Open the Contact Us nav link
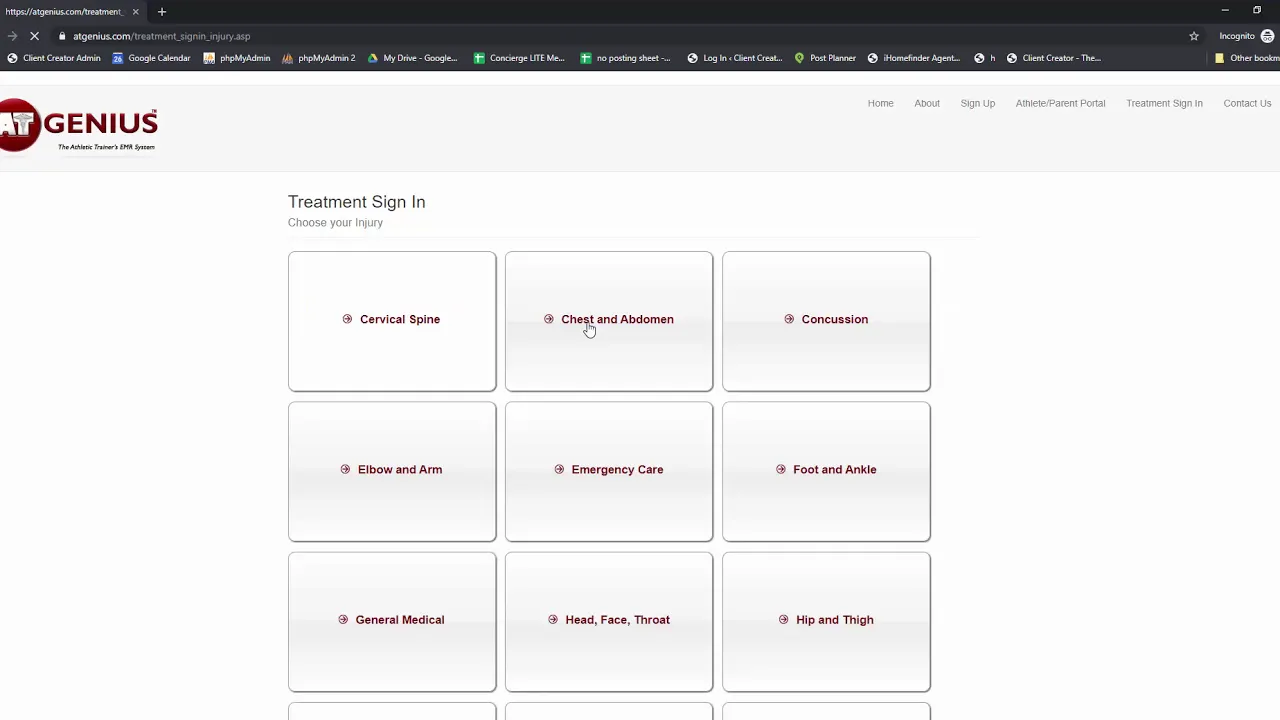Image resolution: width=1280 pixels, height=720 pixels. tap(1247, 103)
